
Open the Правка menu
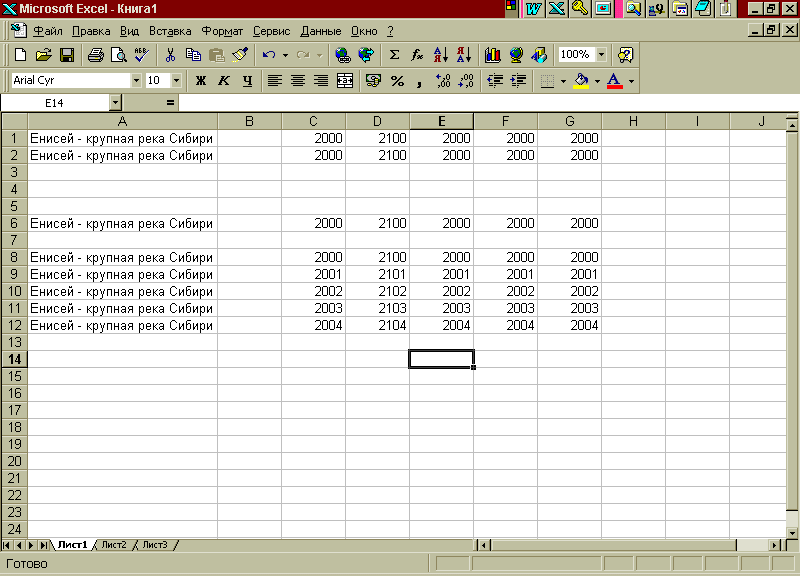(x=91, y=31)
